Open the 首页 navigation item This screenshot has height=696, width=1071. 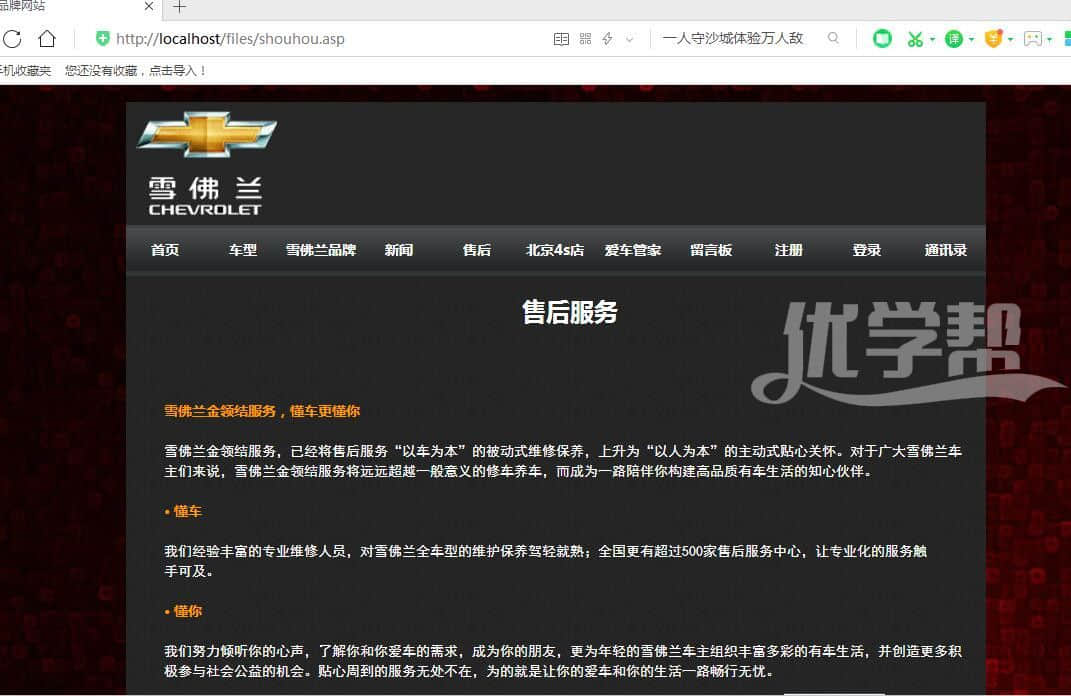pyautogui.click(x=165, y=250)
